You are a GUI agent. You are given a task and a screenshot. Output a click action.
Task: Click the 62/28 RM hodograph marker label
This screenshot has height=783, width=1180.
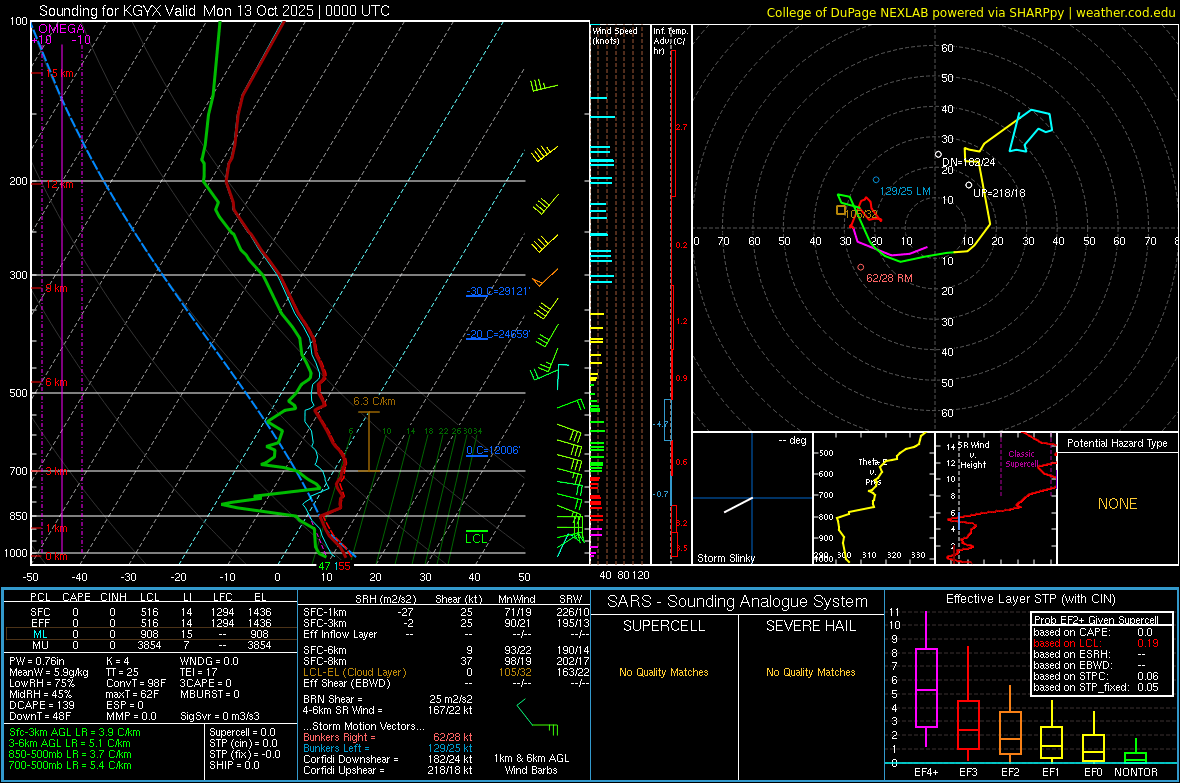click(889, 279)
